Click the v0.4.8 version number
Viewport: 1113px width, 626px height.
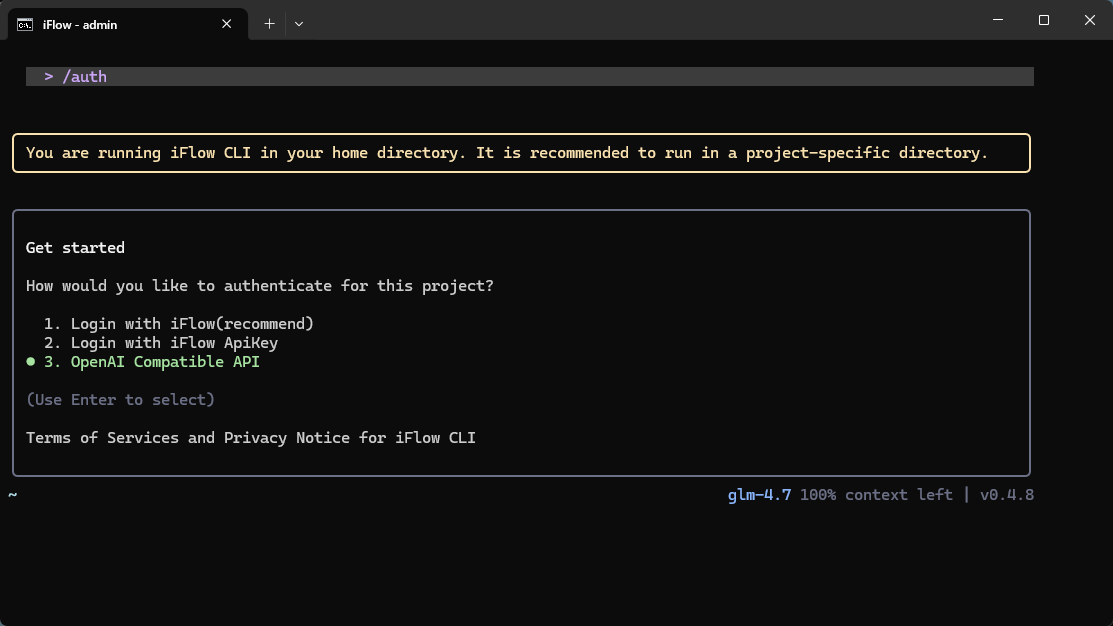coord(1006,495)
